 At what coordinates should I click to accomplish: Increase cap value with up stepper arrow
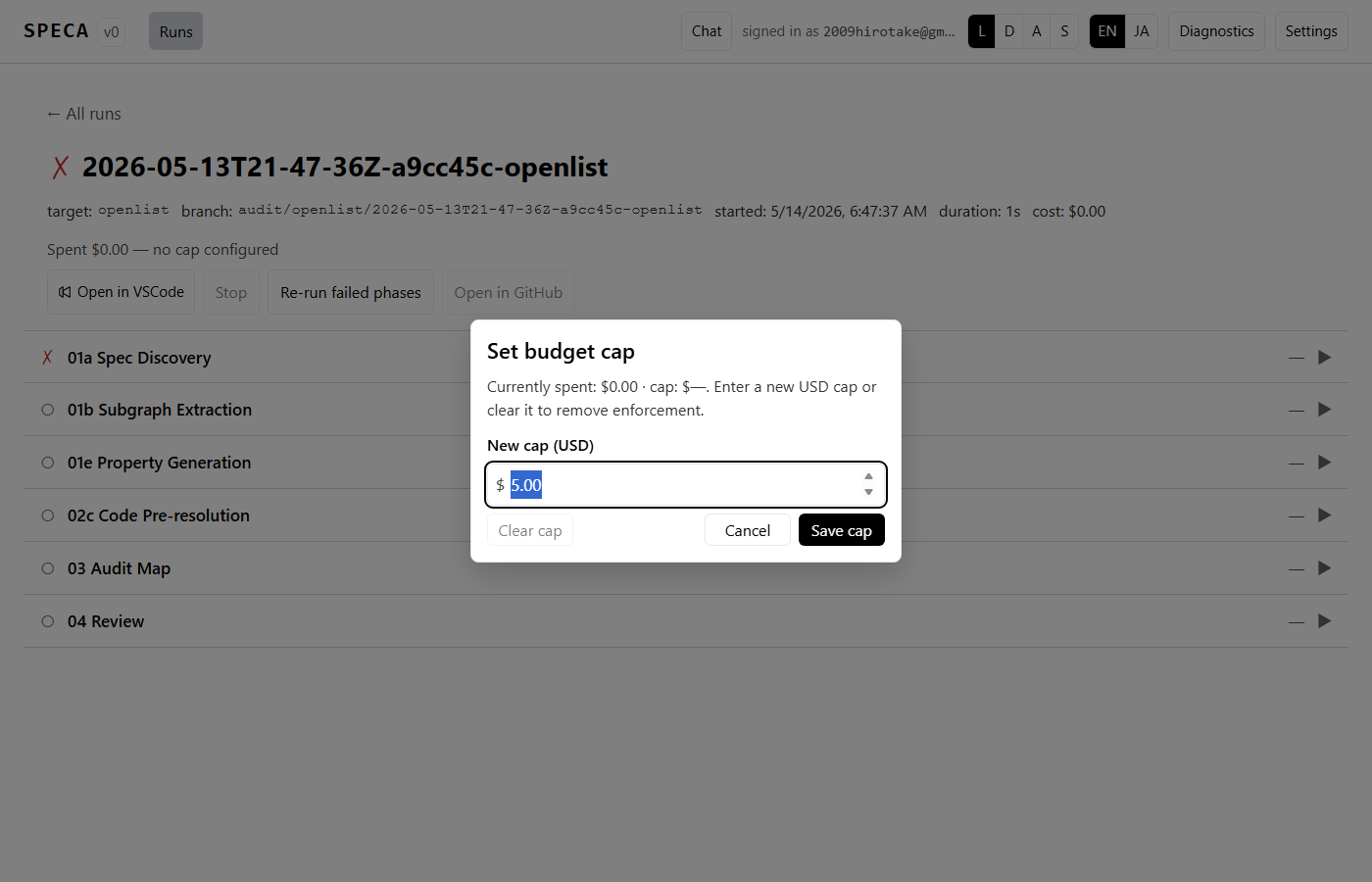(x=868, y=476)
